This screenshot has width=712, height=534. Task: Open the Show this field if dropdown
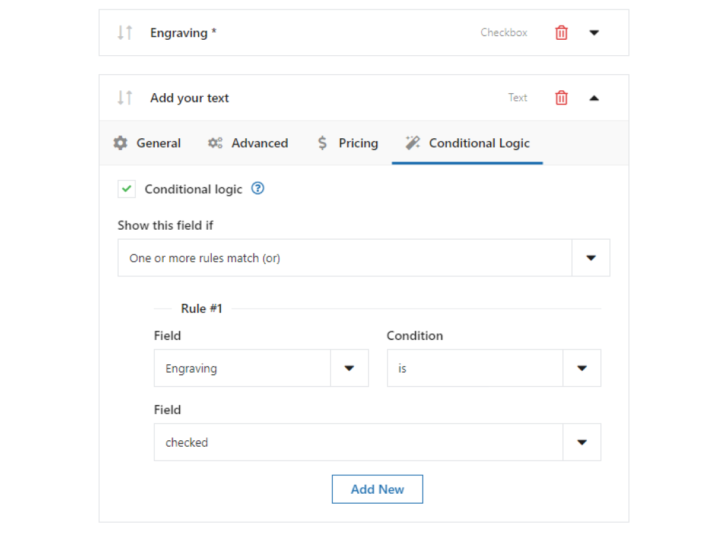pyautogui.click(x=364, y=258)
